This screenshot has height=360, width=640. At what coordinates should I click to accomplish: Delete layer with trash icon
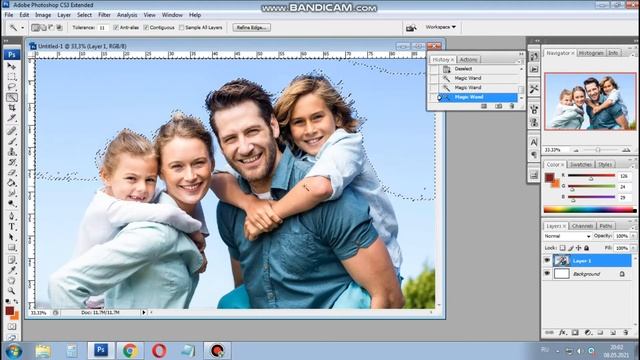click(625, 333)
